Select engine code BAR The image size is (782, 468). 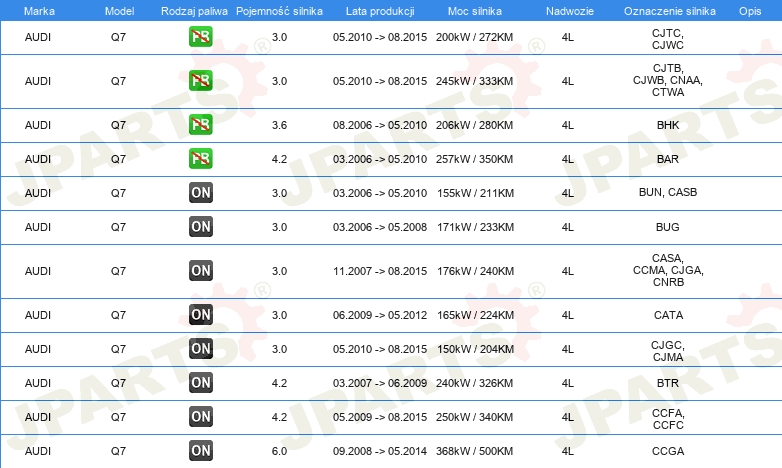668,159
